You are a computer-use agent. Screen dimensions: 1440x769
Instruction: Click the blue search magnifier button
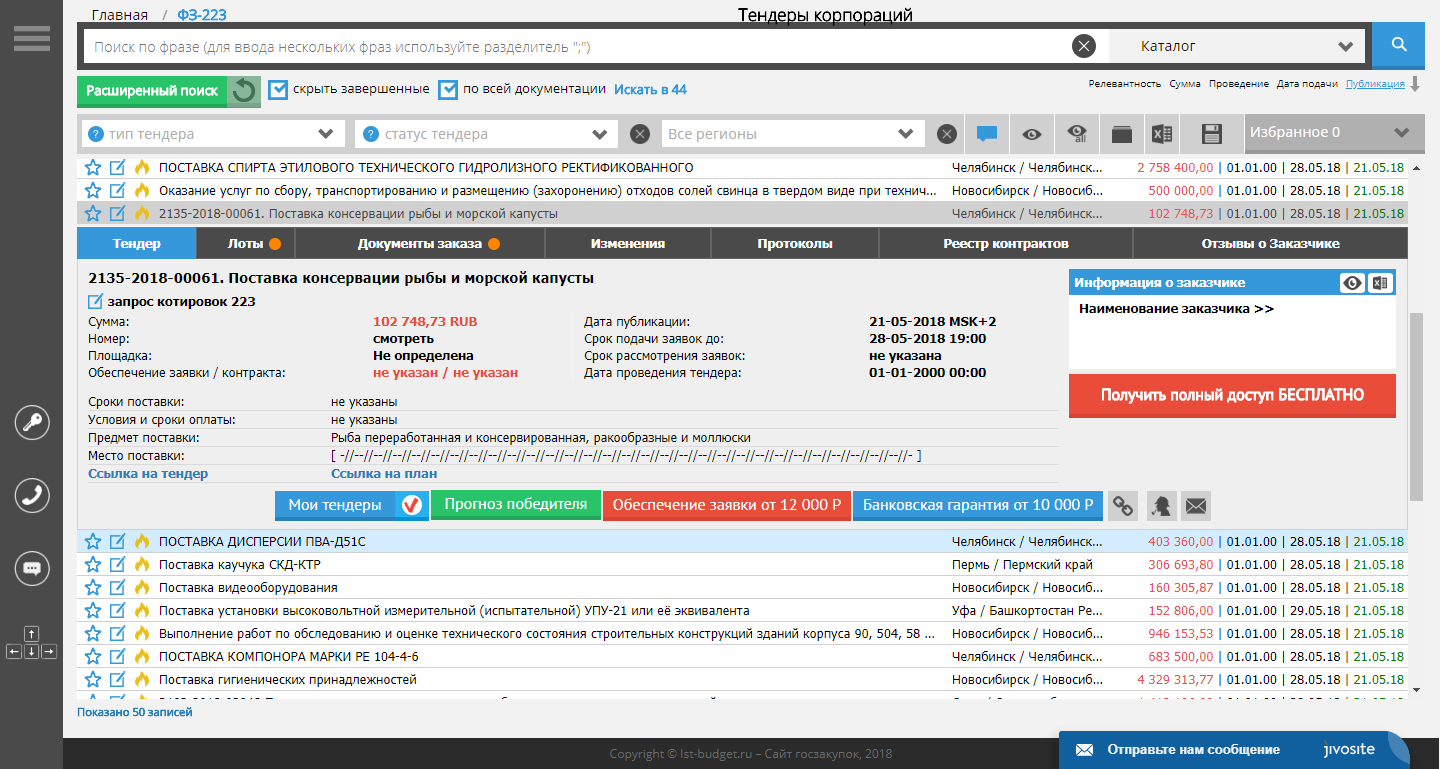[1398, 45]
